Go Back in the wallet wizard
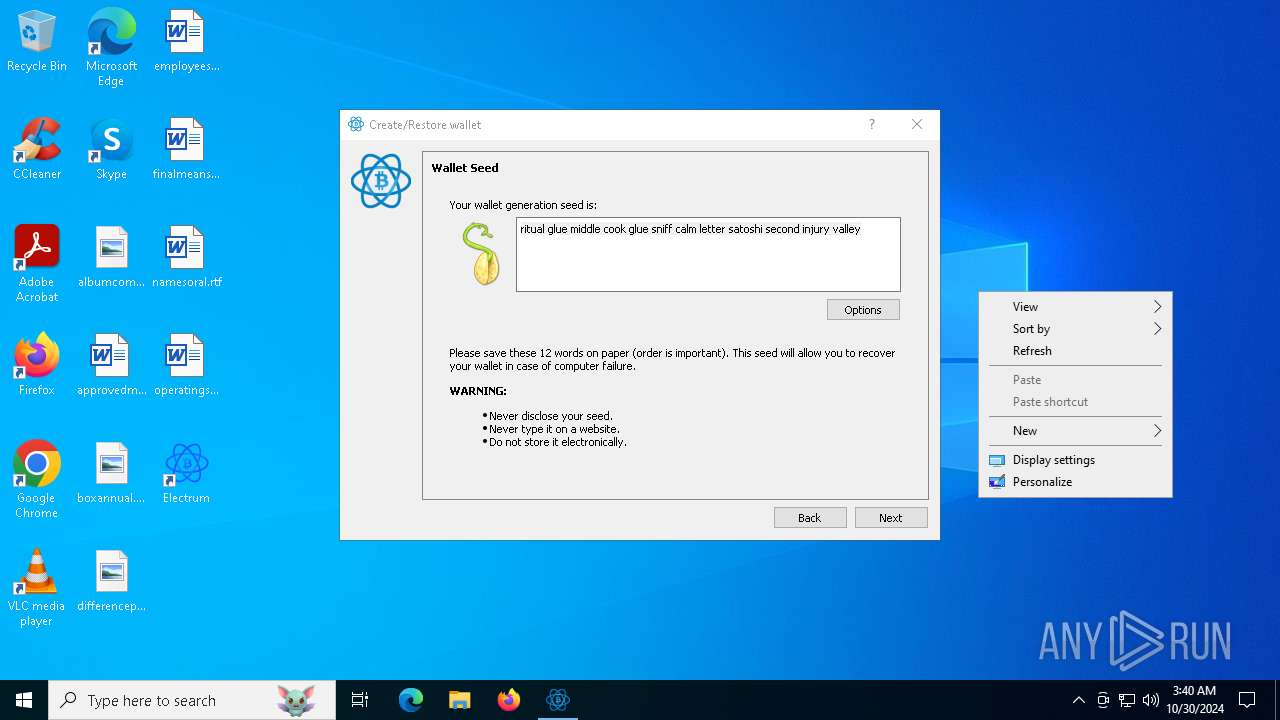Image resolution: width=1280 pixels, height=720 pixels. [810, 518]
